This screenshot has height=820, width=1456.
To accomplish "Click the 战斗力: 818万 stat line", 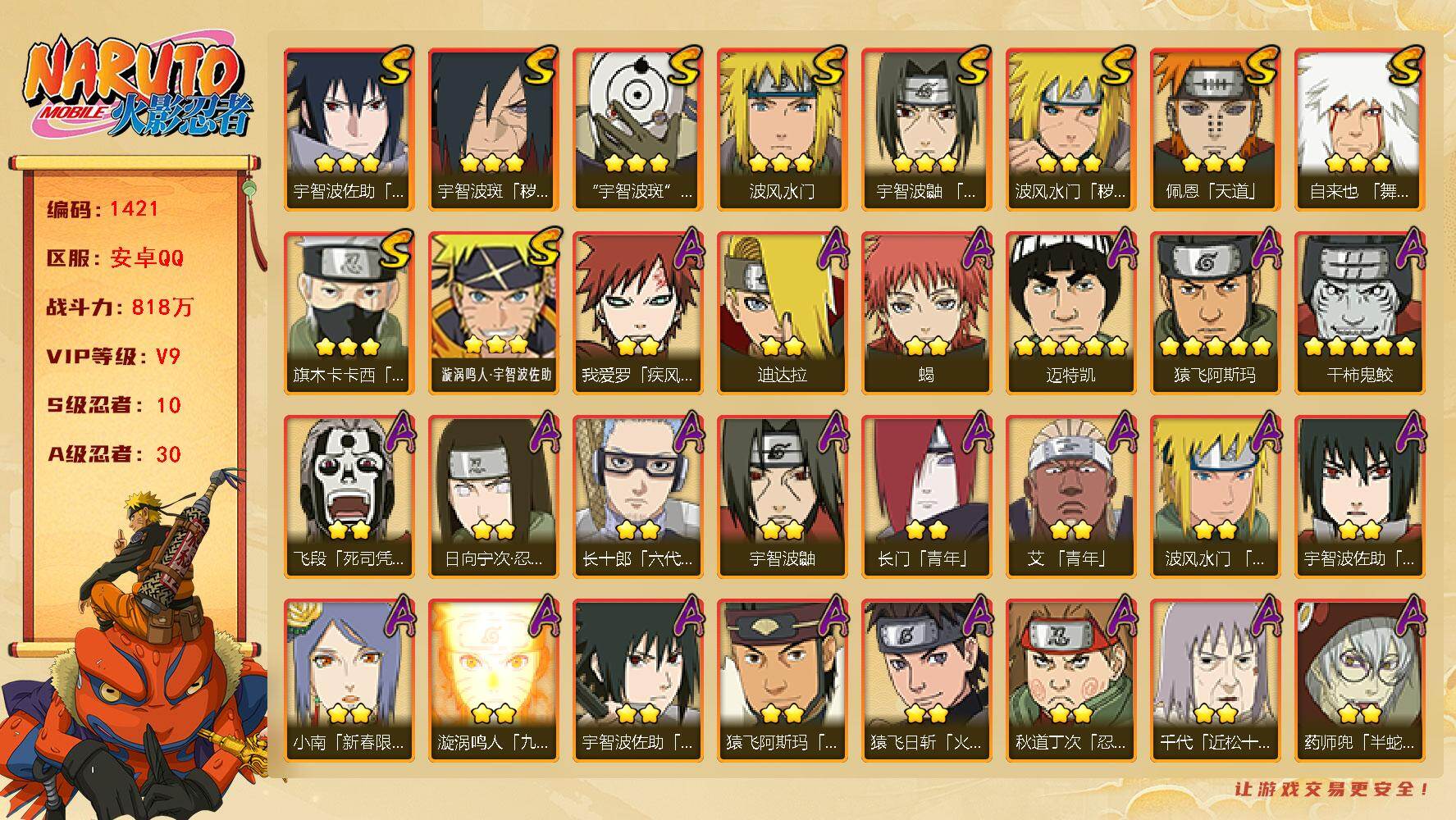I will 120,307.
